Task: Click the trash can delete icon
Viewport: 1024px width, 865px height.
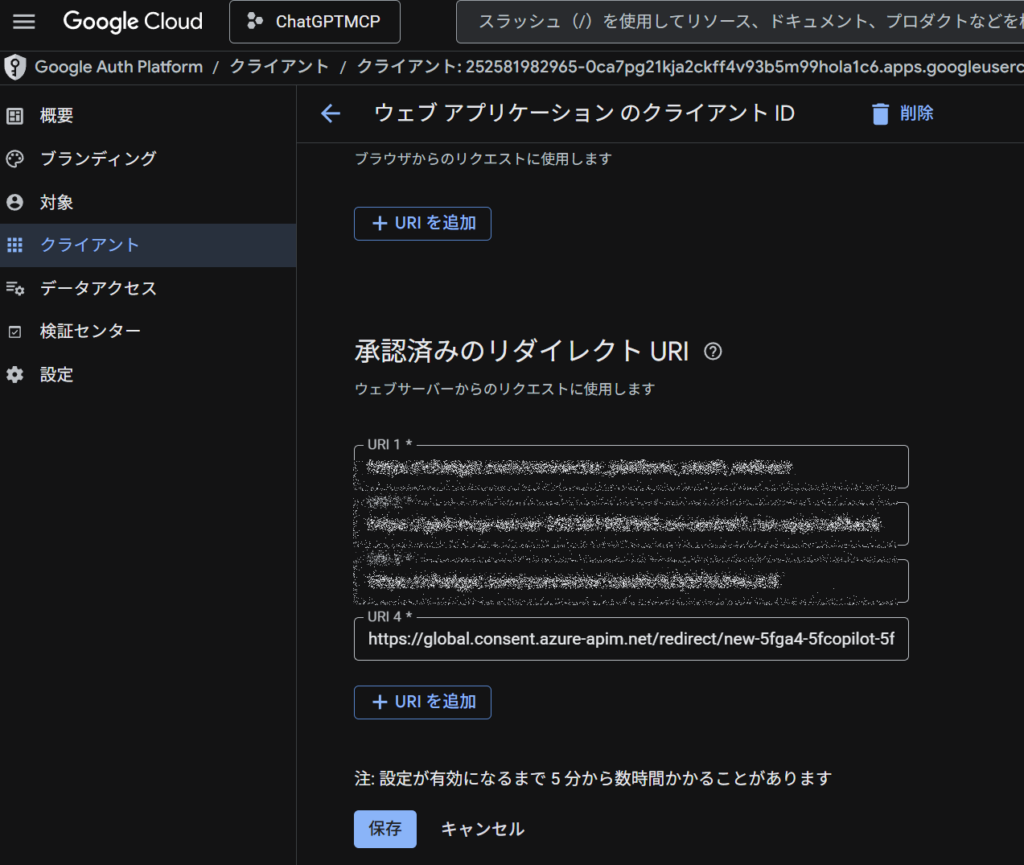Action: pyautogui.click(x=880, y=114)
